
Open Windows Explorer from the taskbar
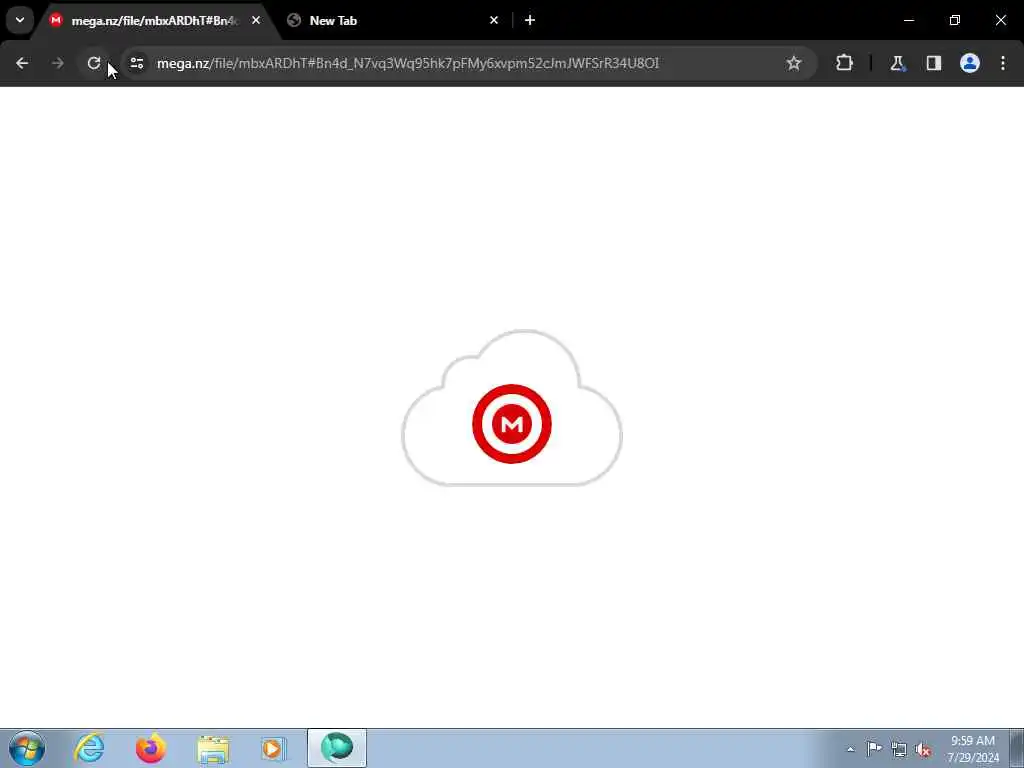213,749
